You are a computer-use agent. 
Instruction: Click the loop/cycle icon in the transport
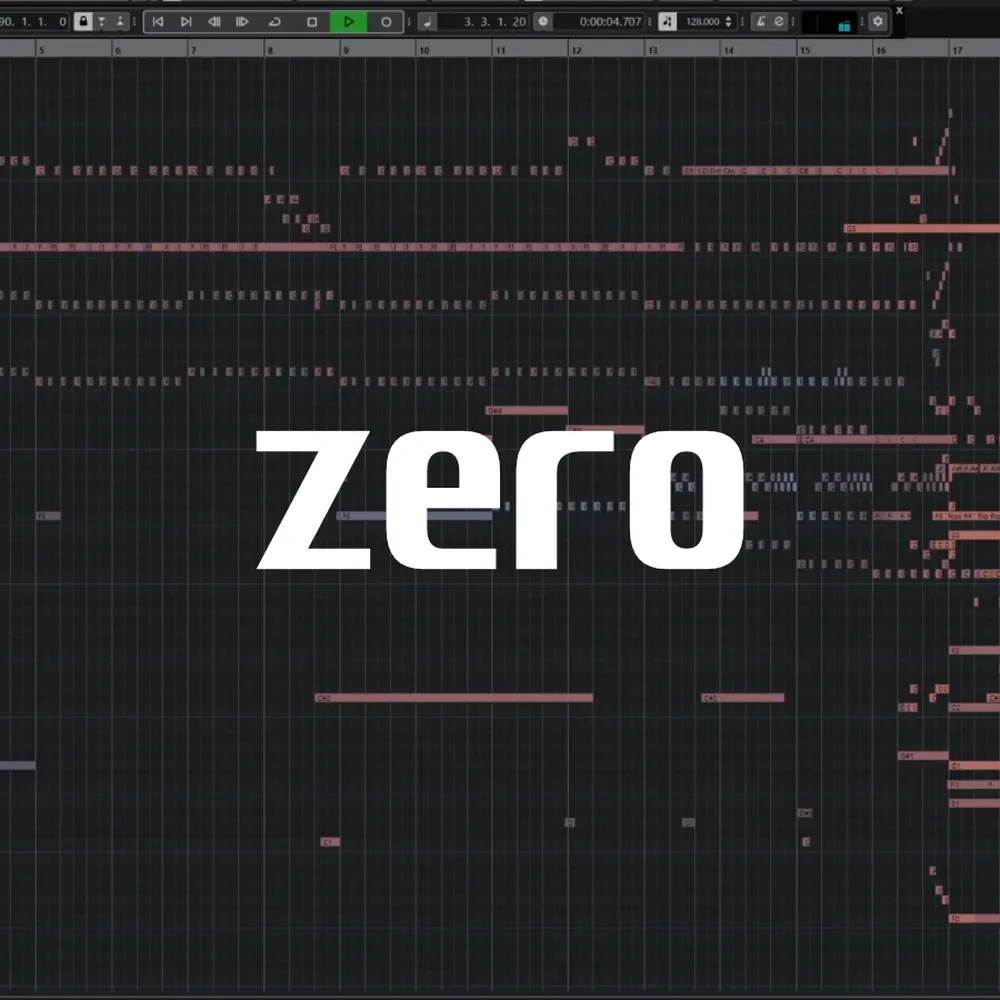273,21
